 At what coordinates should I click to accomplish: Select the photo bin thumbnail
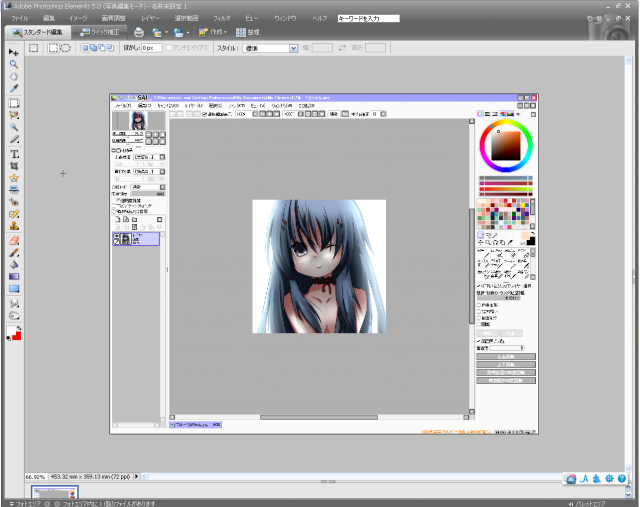[55, 492]
